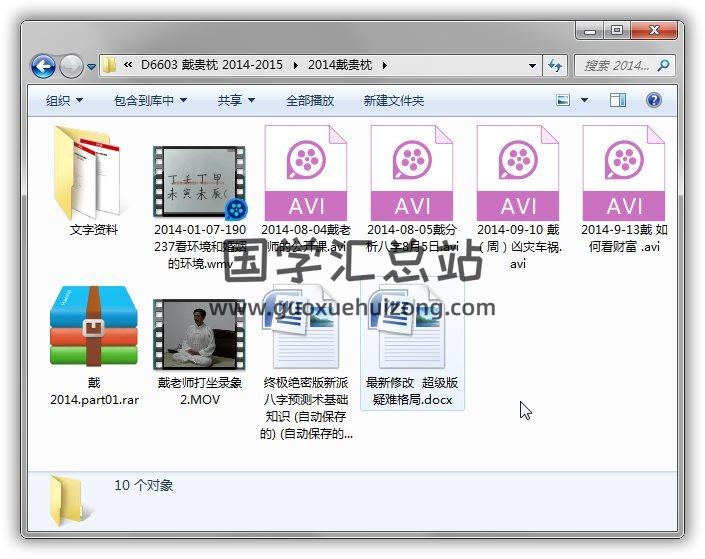Open the help question mark icon

coord(654,100)
